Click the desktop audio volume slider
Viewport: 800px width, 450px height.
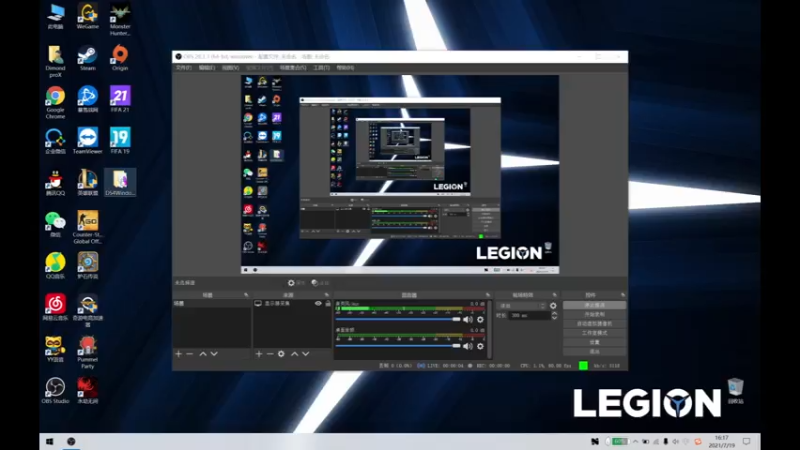click(x=398, y=346)
